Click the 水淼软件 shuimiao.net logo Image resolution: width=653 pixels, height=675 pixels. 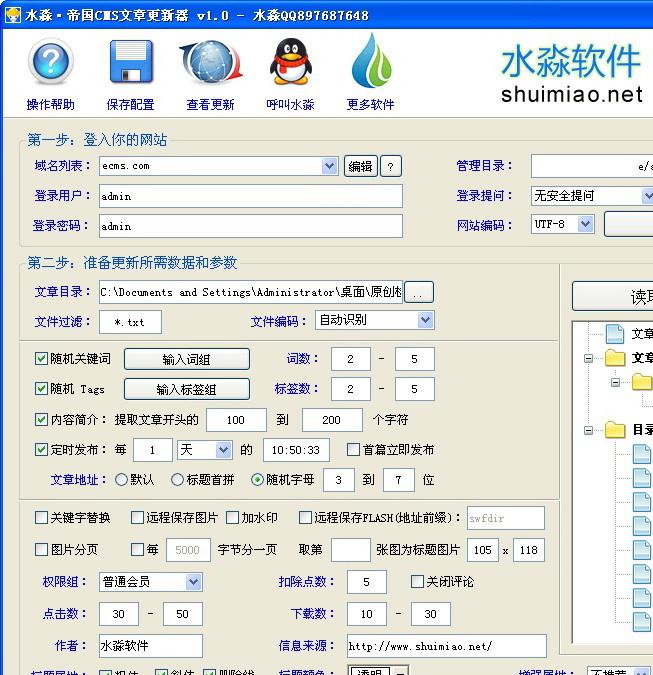572,74
